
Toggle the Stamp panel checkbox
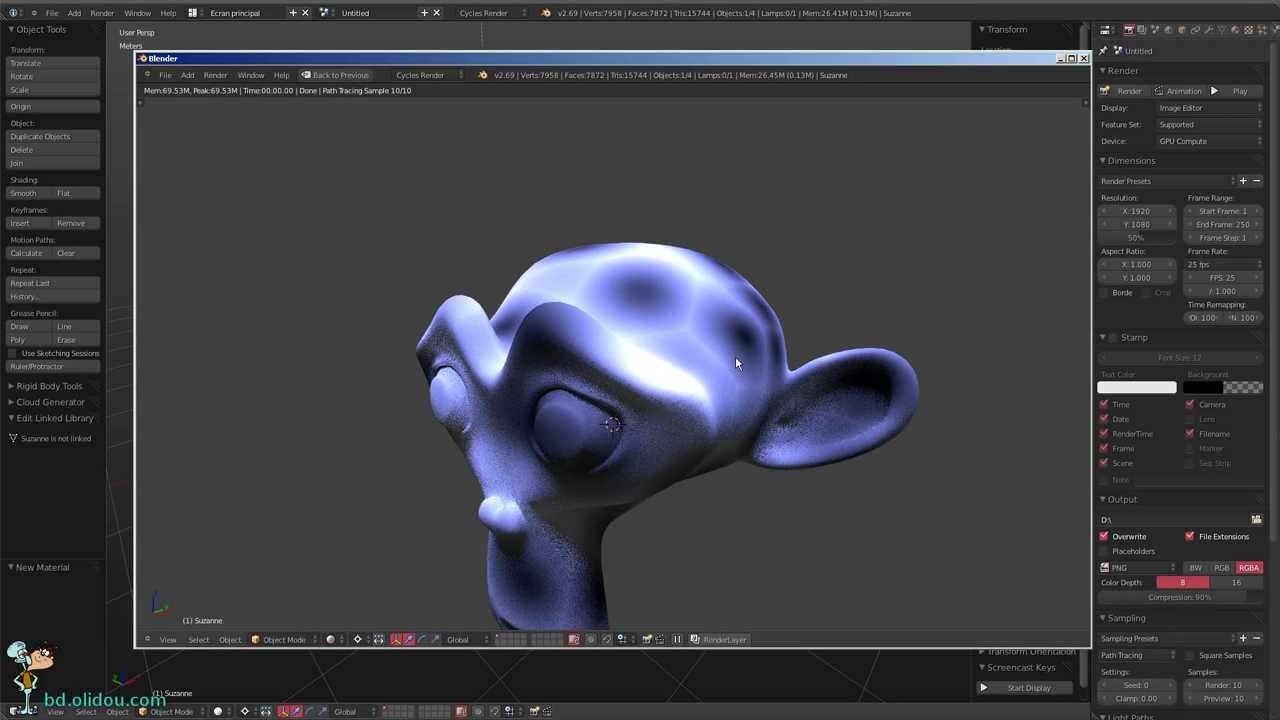pos(1113,338)
